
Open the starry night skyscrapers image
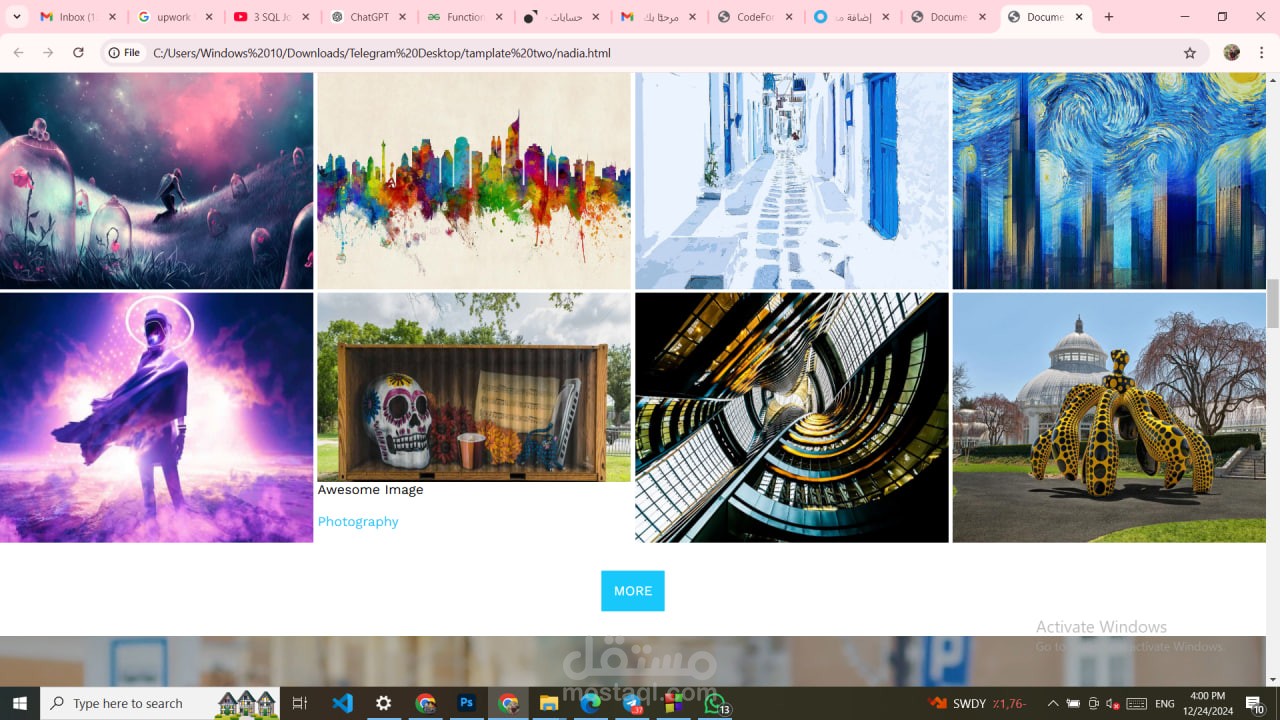(1109, 181)
